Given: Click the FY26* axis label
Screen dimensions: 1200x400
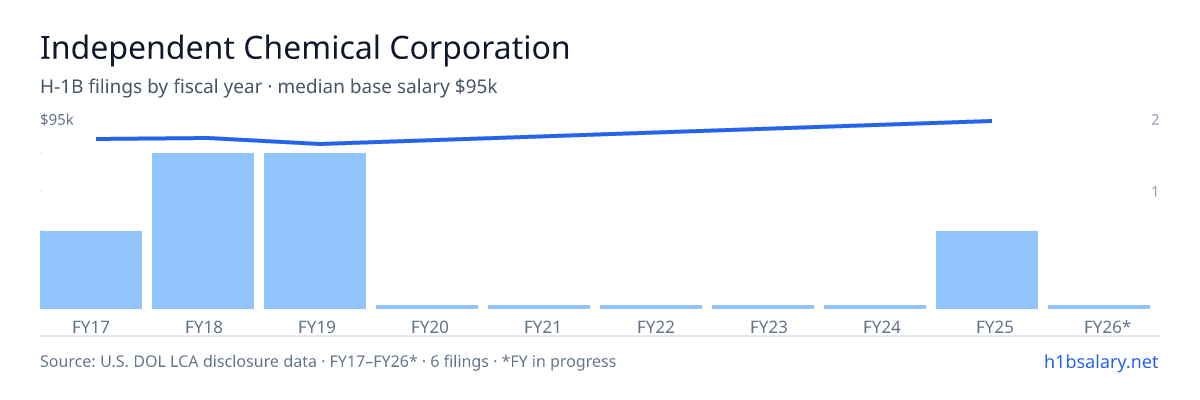Looking at the screenshot, I should 1107,327.
